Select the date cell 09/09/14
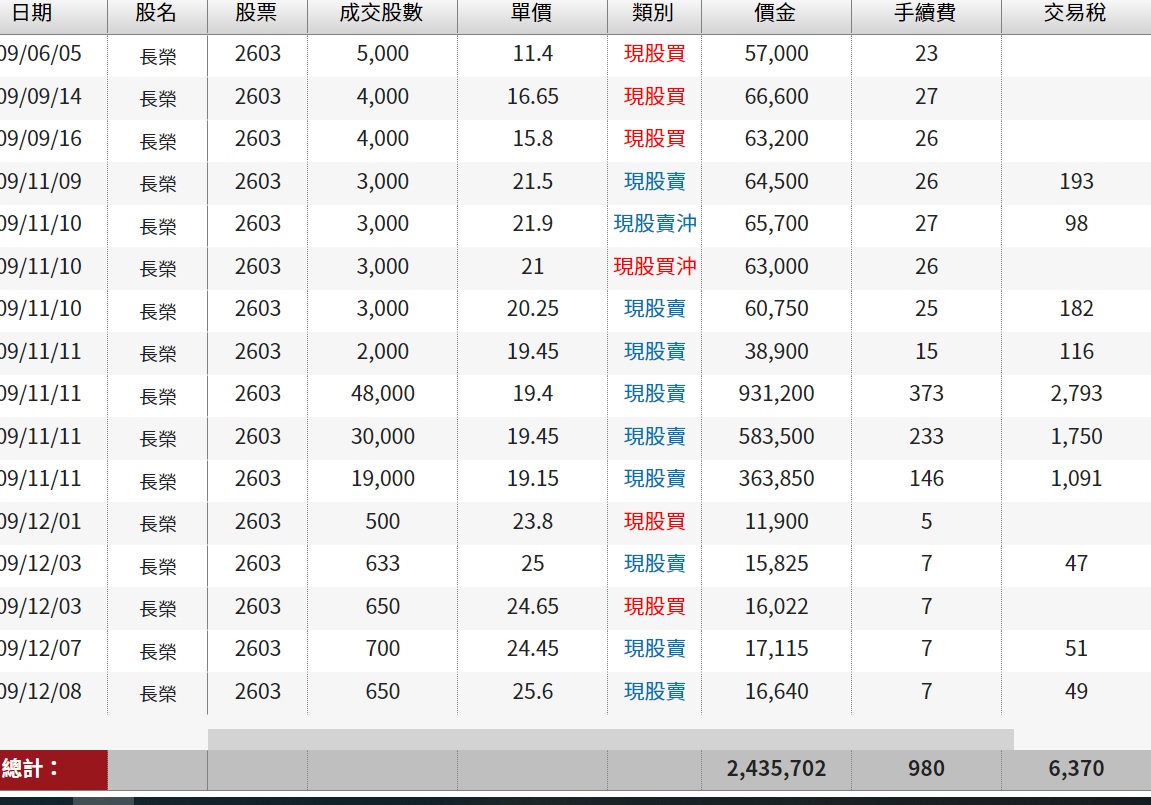 point(40,96)
